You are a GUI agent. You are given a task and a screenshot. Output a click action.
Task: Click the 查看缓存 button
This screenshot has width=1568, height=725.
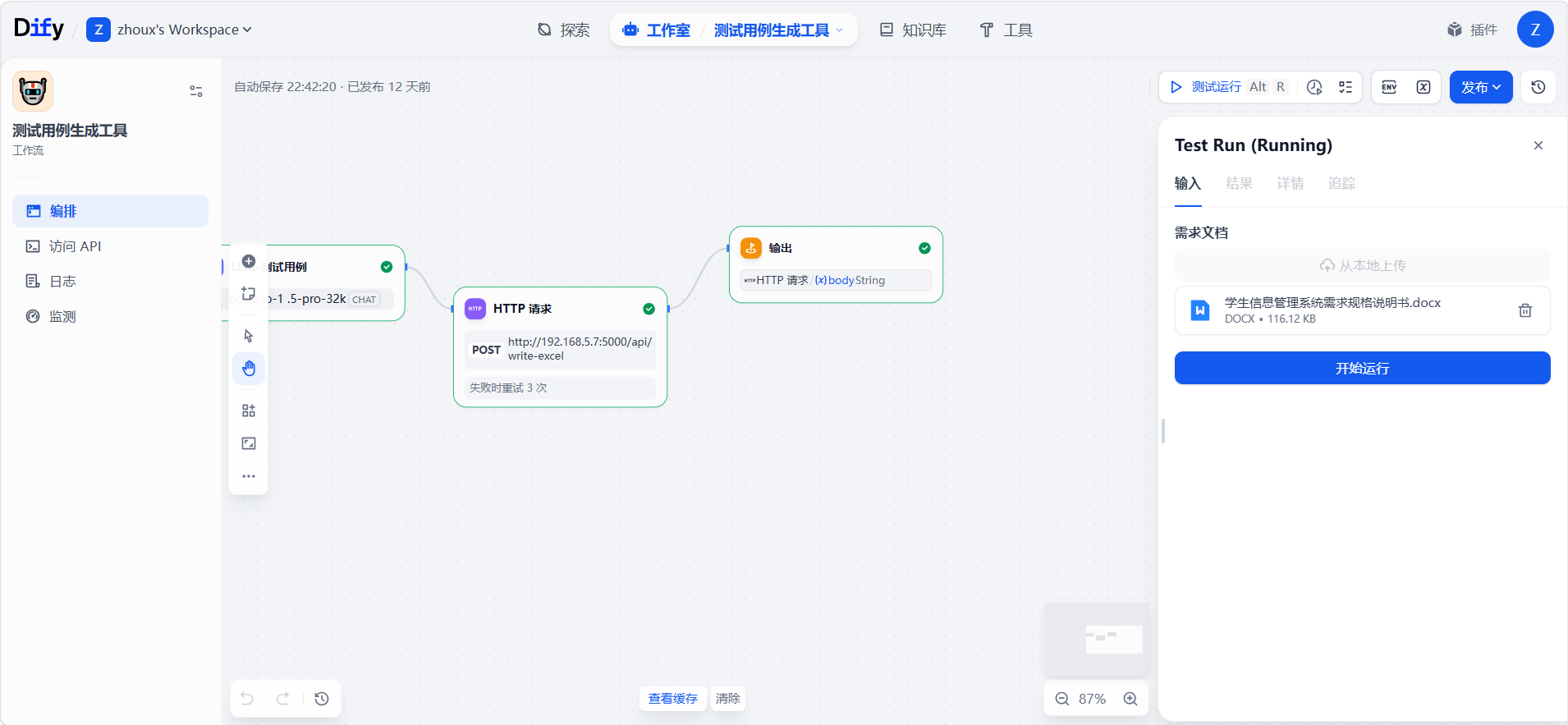click(672, 699)
